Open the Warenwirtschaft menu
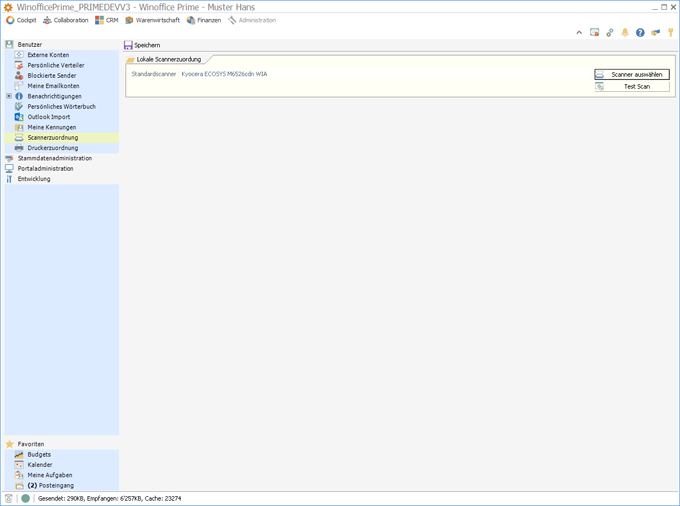The image size is (680, 506). (x=152, y=20)
